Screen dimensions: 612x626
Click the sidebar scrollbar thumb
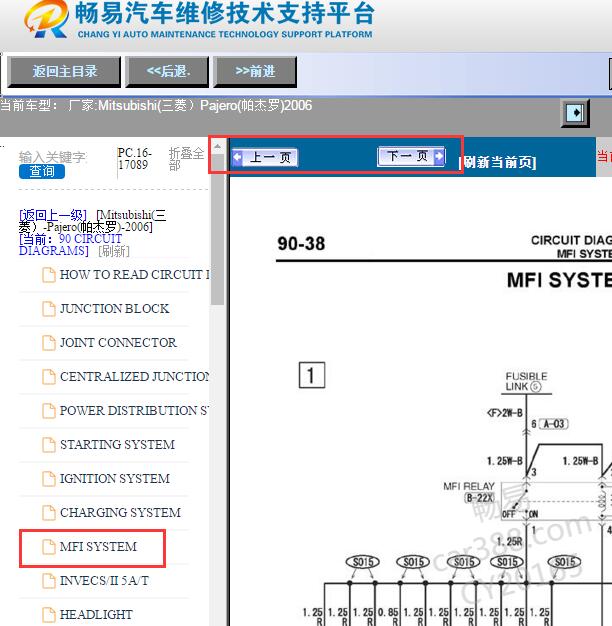[x=218, y=230]
